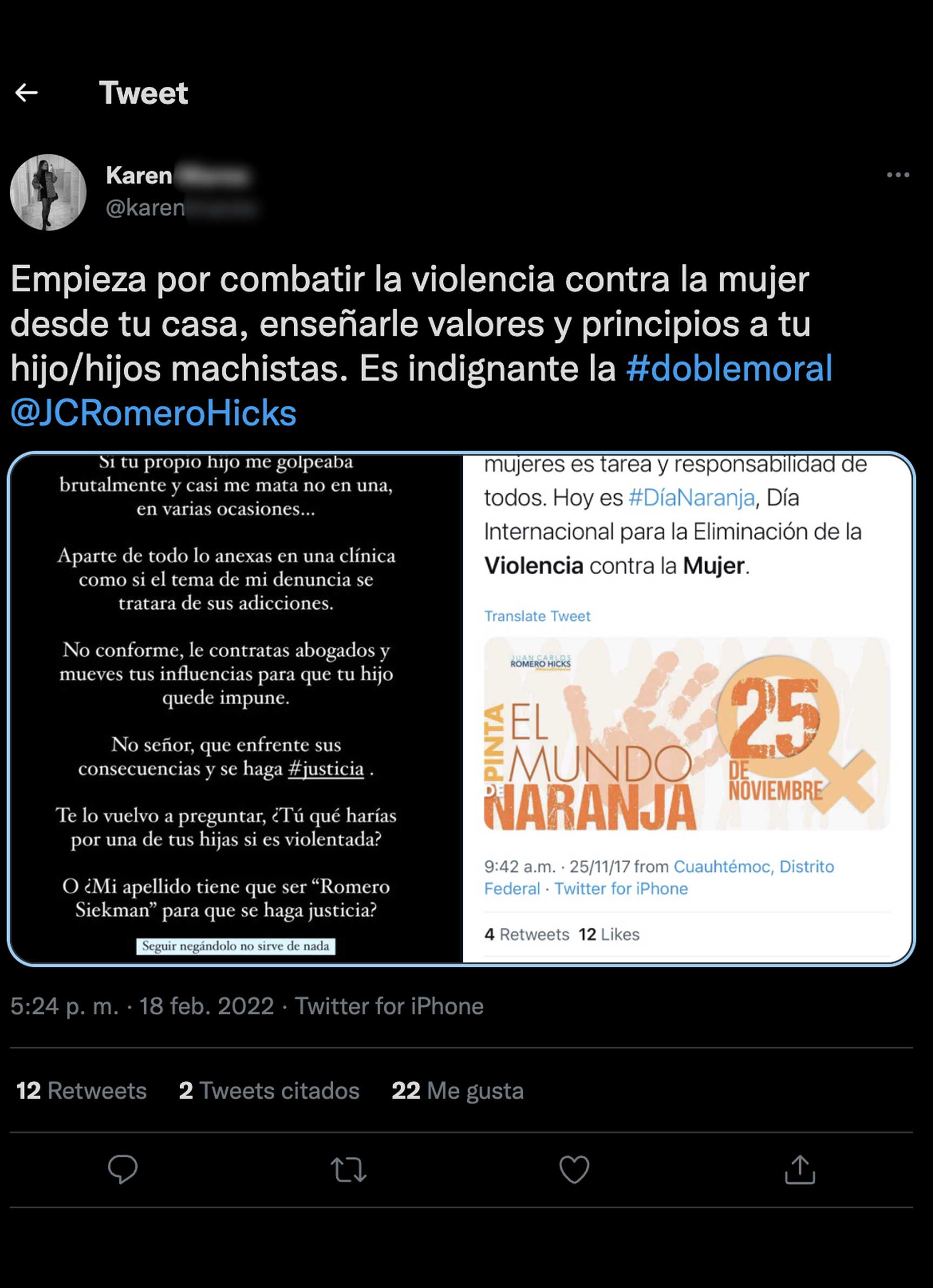Go back using the left arrow
Viewport: 933px width, 1288px height.
(x=26, y=92)
